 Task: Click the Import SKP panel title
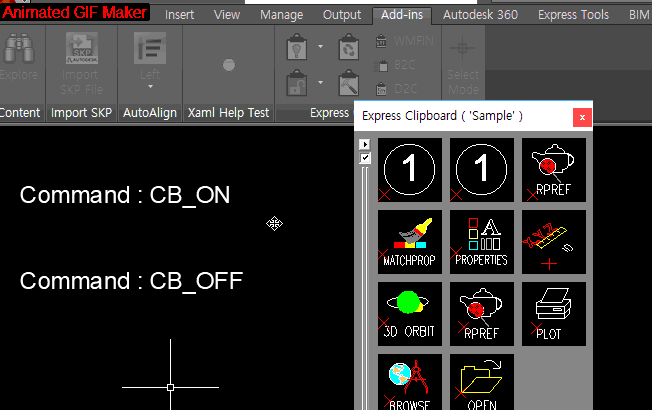(x=82, y=113)
